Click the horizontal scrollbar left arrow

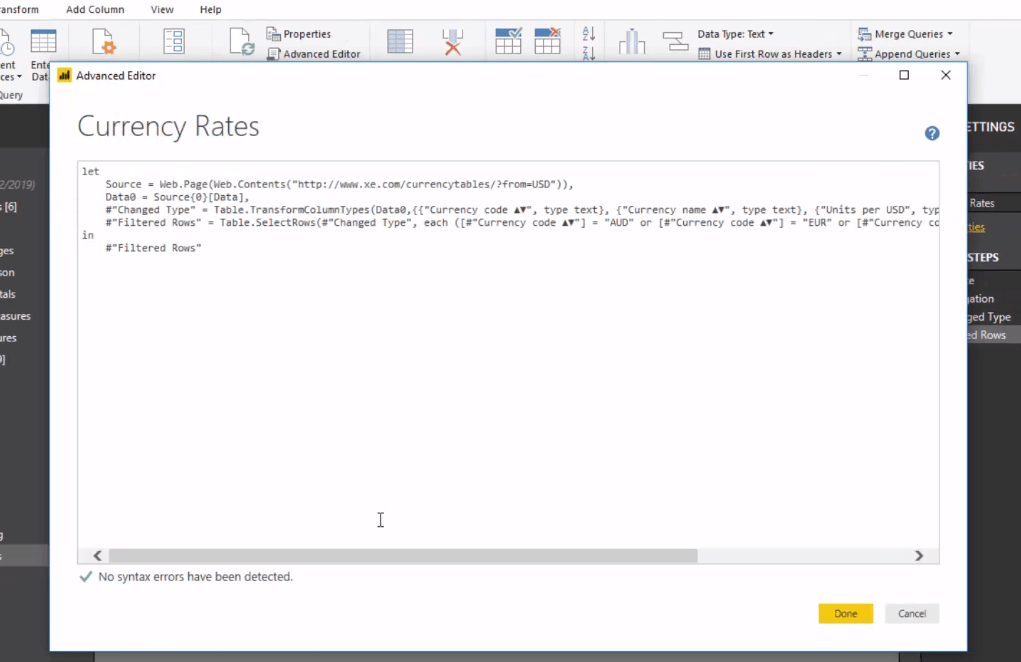98,555
